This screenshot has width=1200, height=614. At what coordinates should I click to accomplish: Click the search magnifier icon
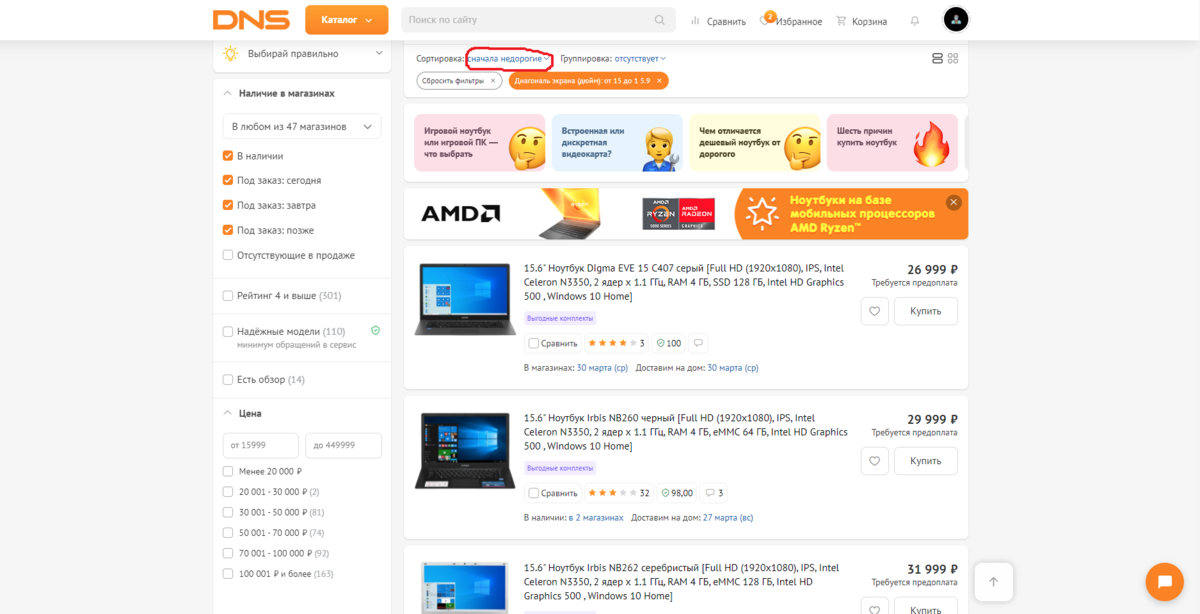pos(660,20)
